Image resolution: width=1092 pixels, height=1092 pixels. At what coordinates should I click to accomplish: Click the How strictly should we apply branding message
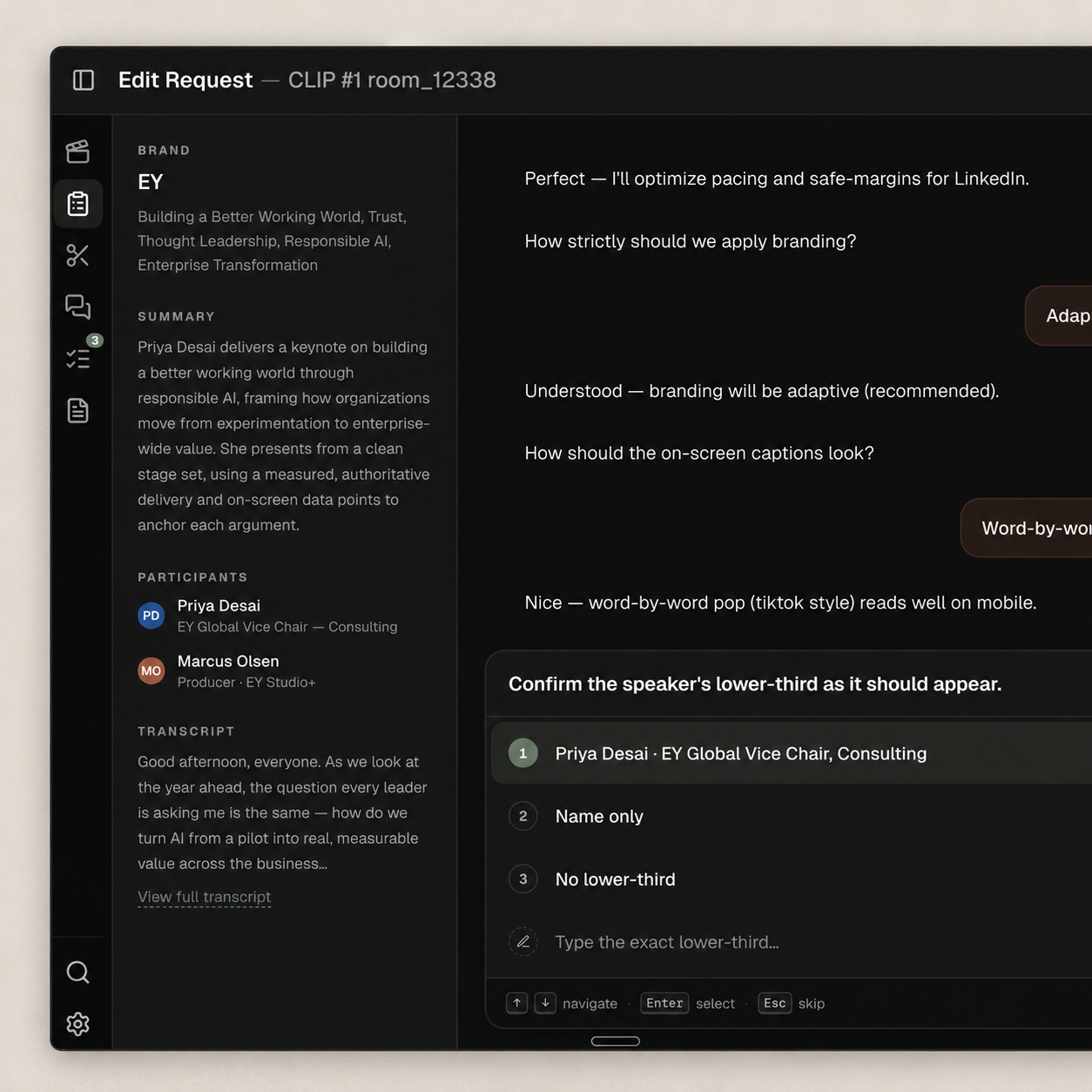[691, 241]
